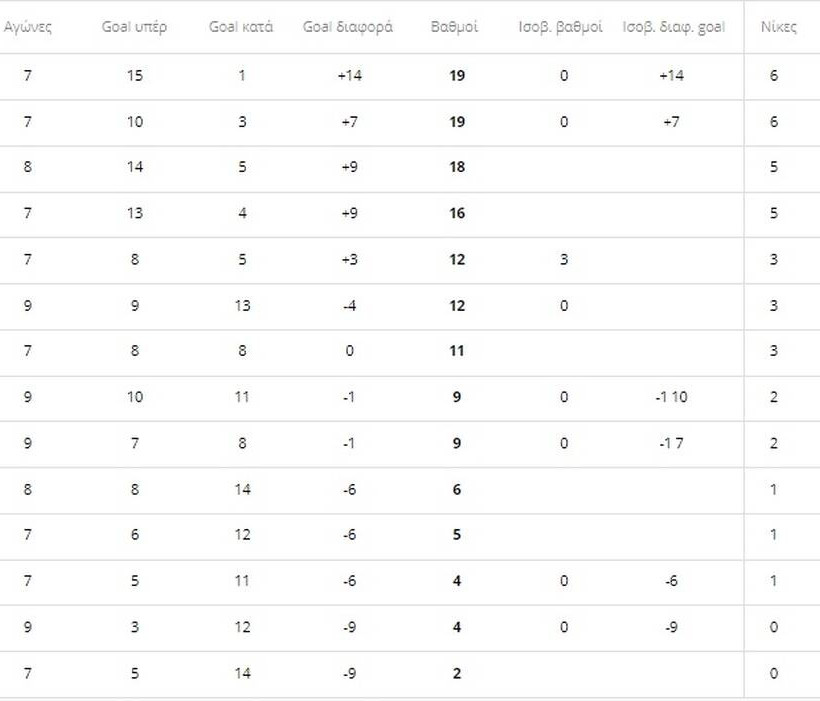
Task: Select the -1 10 tiebreak cell
Action: (672, 397)
